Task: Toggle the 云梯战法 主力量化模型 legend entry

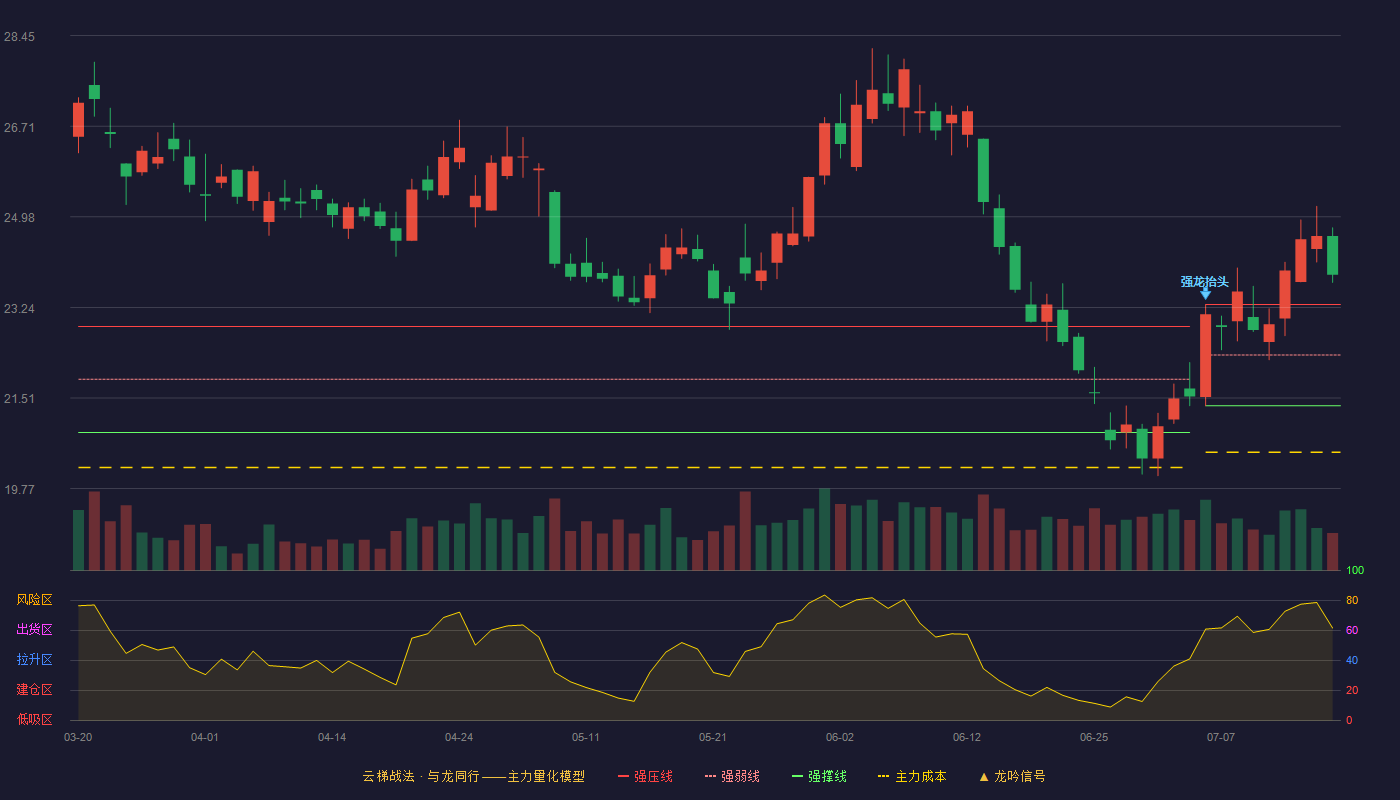Action: click(x=473, y=776)
